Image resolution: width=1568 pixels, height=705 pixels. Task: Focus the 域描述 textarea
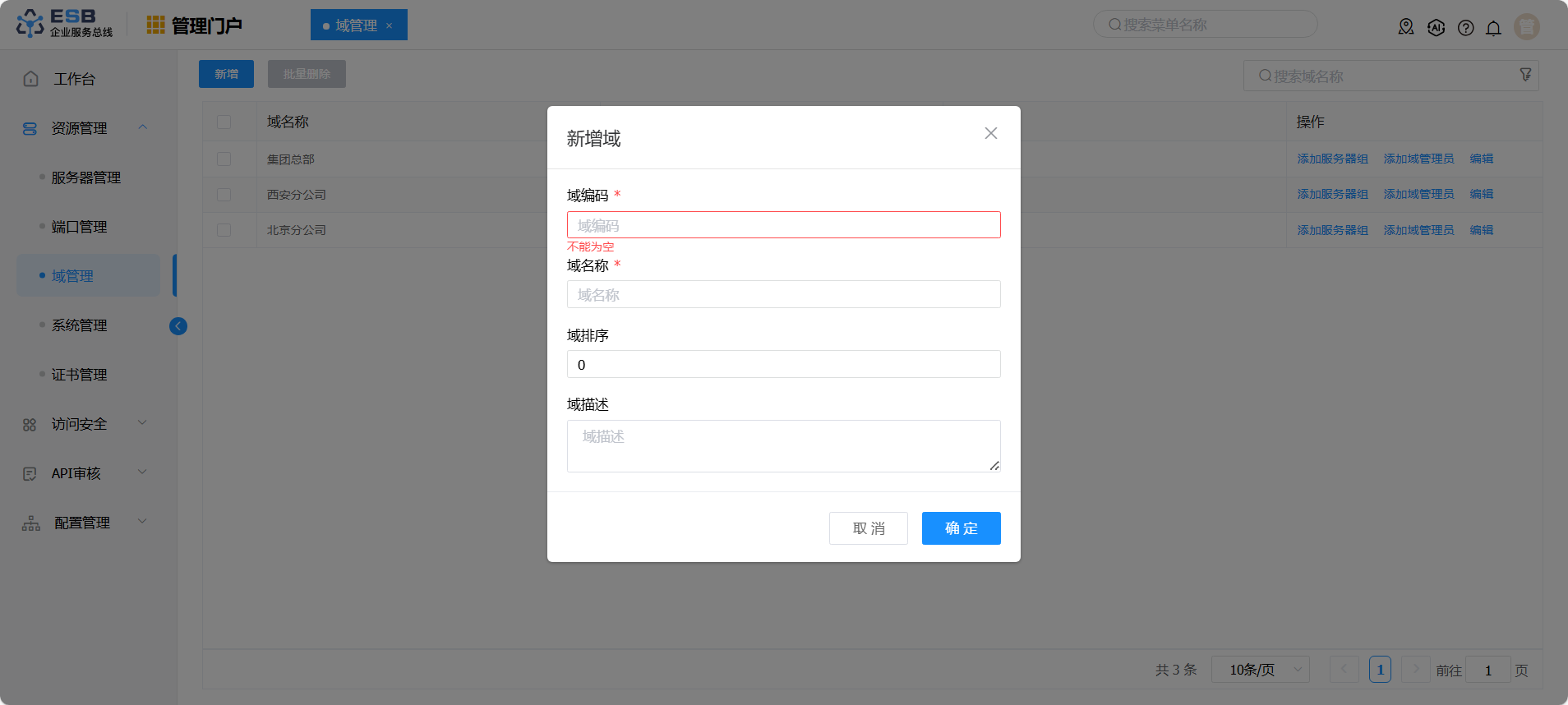783,446
